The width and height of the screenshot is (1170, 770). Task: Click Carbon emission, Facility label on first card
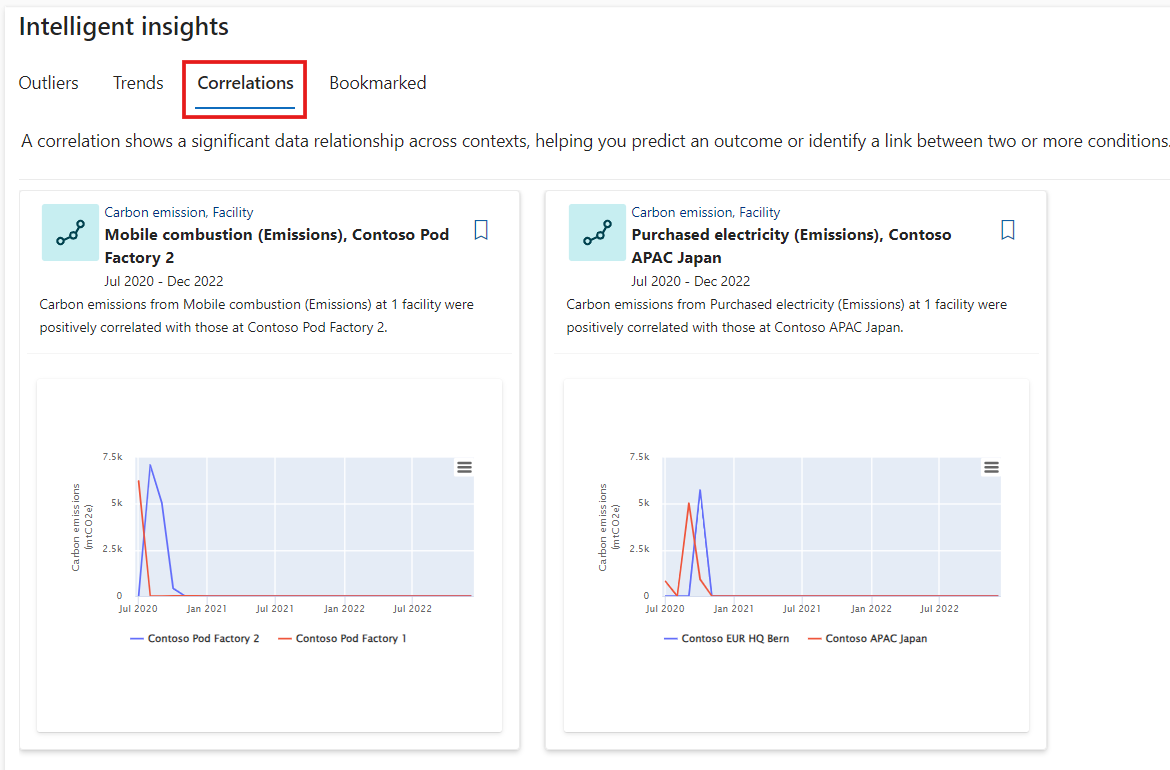tap(179, 213)
